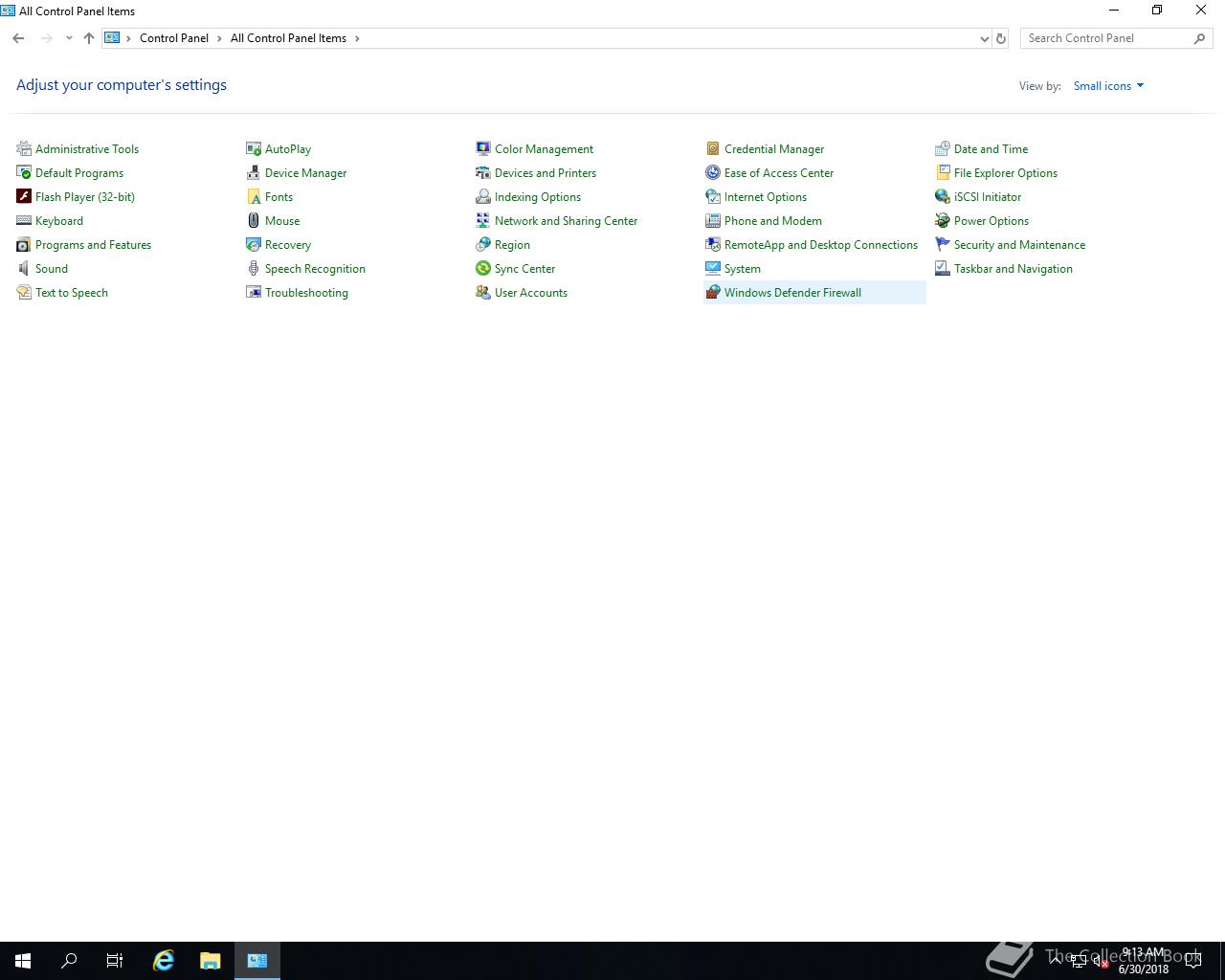Refresh the Control Panel view

(1001, 38)
